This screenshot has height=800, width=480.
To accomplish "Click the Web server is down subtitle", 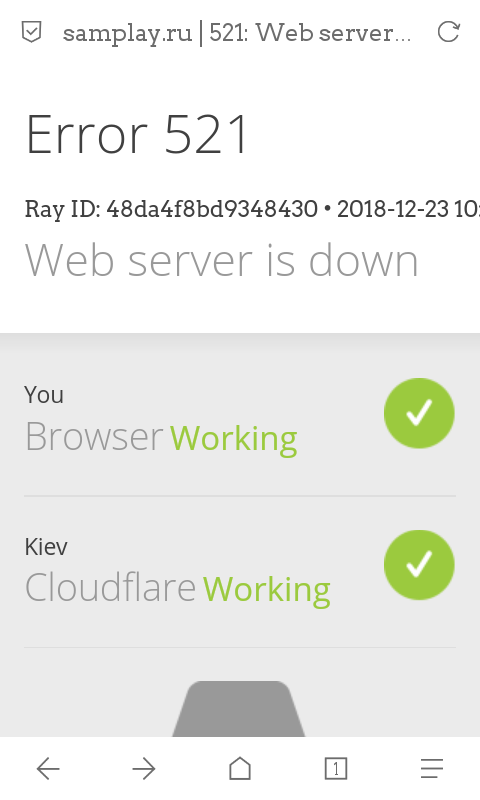I will 222,261.
